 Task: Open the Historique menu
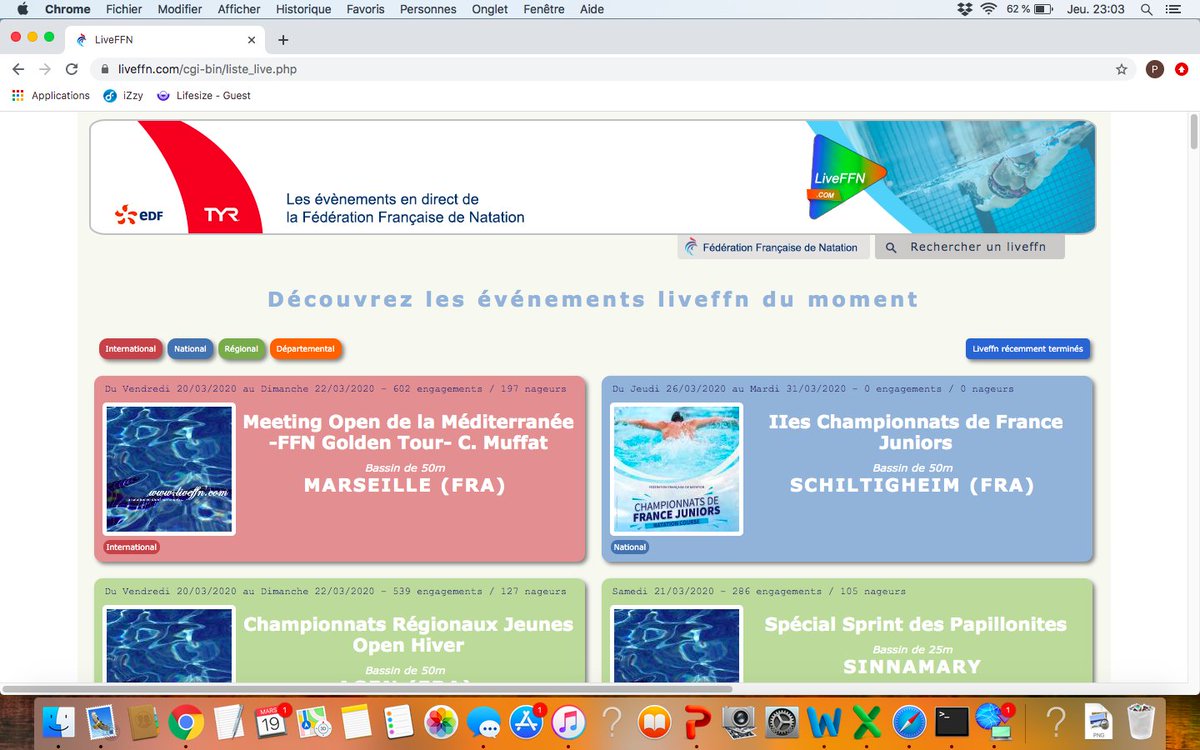coord(303,9)
